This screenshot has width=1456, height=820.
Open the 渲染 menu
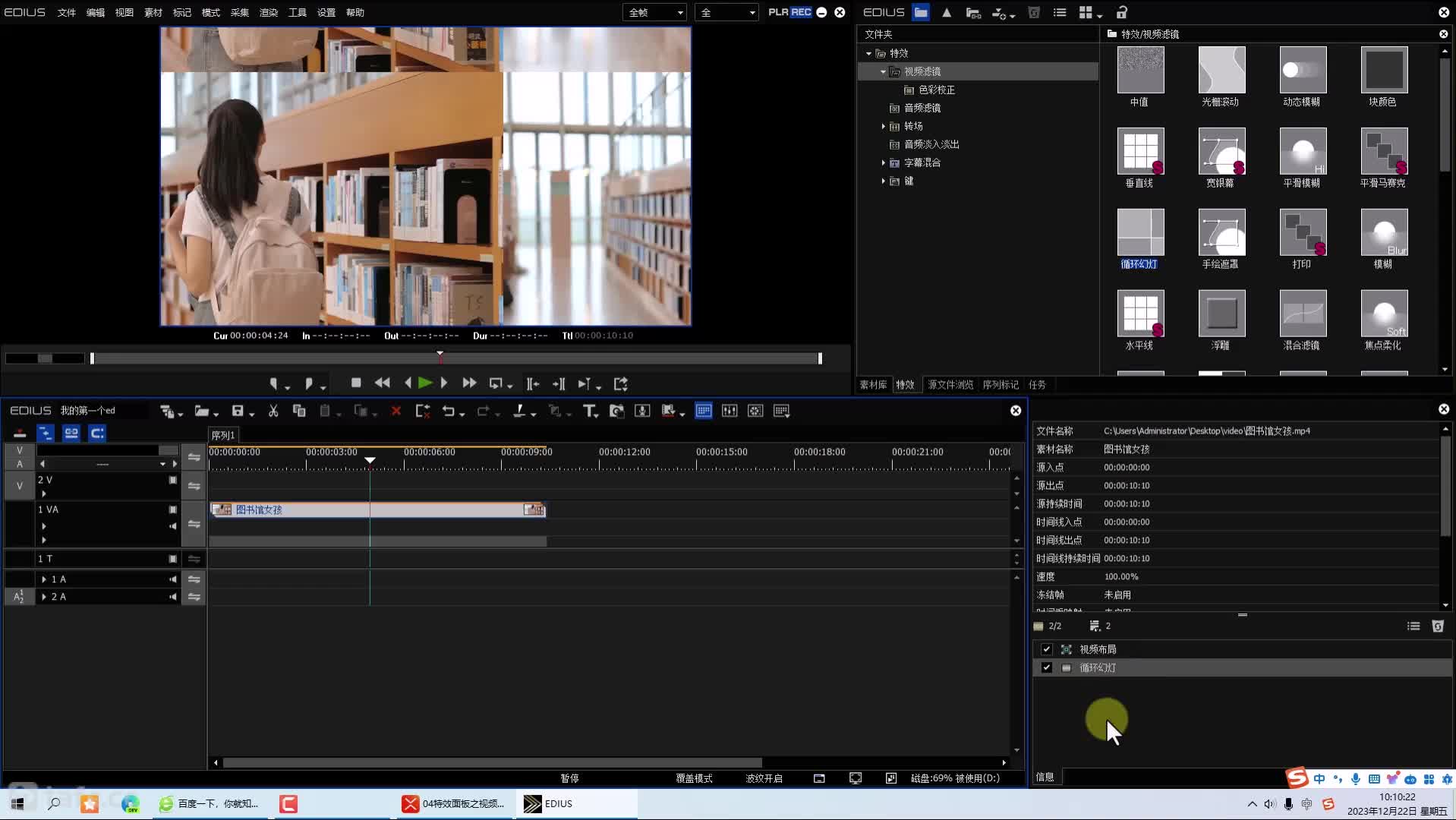[x=269, y=12]
